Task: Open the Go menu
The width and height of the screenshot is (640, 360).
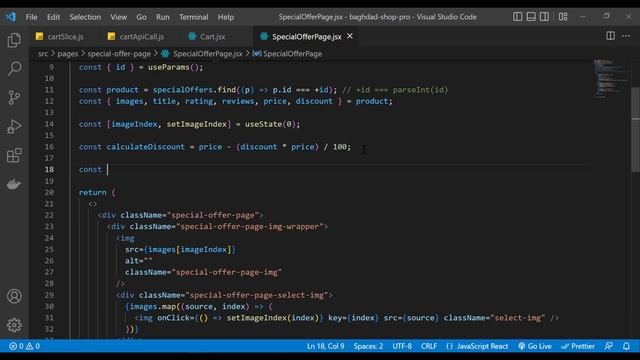Action: (141, 17)
